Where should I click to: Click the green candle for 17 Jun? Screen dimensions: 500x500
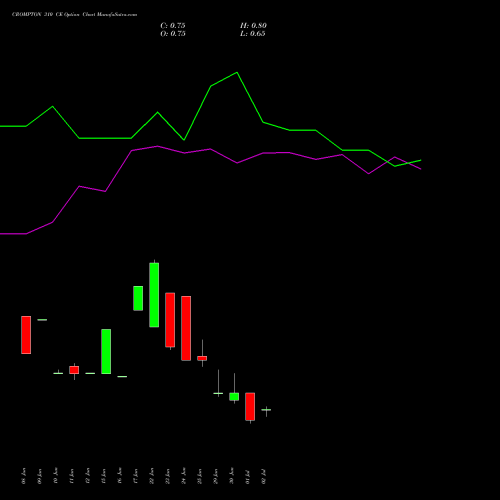click(x=138, y=298)
